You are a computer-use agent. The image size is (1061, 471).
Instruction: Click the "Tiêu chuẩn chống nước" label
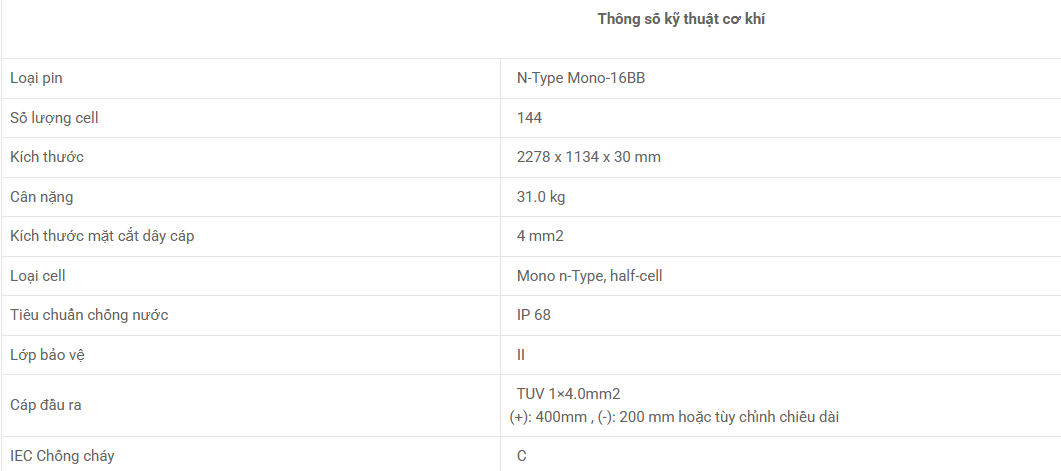[x=89, y=315]
